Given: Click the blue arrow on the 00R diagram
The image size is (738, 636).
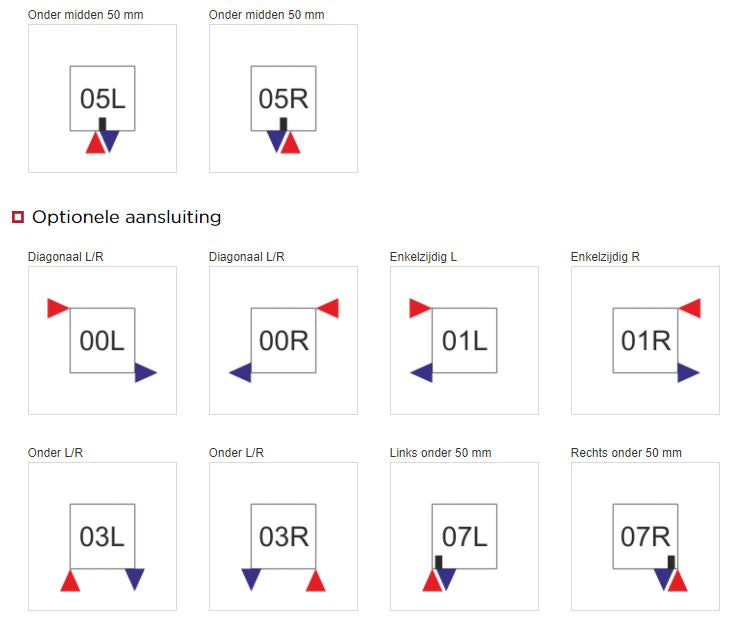Looking at the screenshot, I should tap(241, 373).
